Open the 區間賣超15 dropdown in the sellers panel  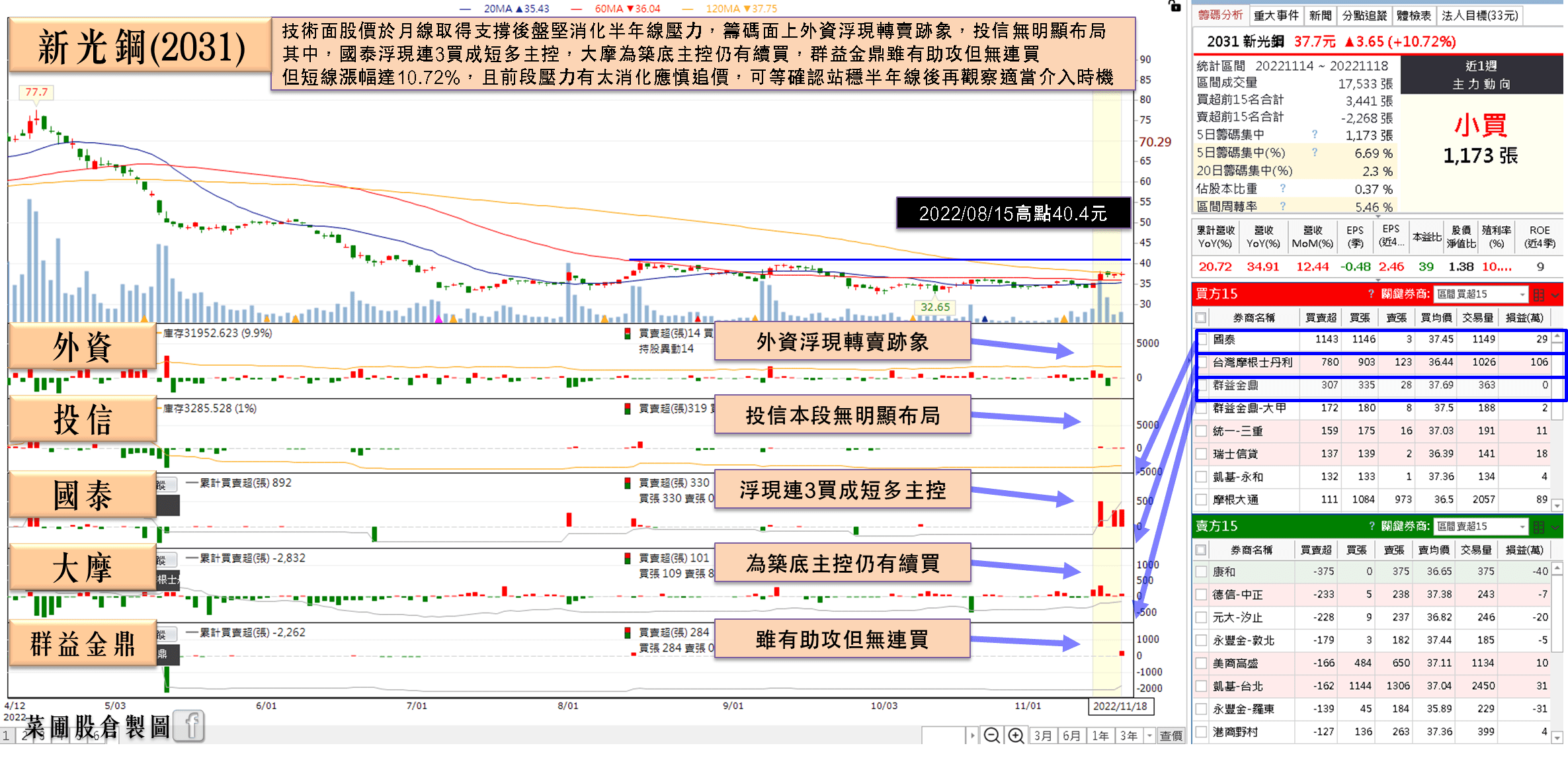[x=1481, y=527]
